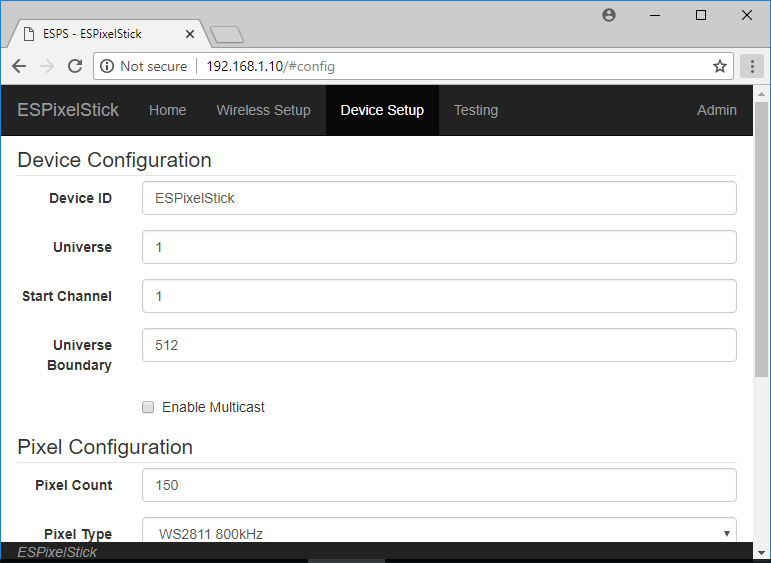Click the Enable Multicast label text

pyautogui.click(x=213, y=407)
